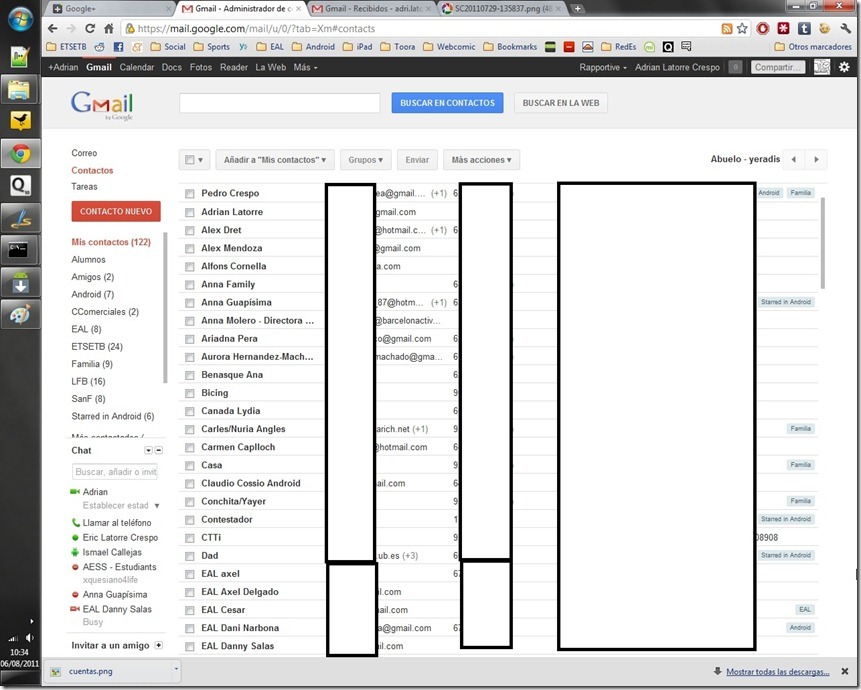Open Adrian Latorre Crespo account menu
861x690 pixels.
pyautogui.click(x=677, y=67)
